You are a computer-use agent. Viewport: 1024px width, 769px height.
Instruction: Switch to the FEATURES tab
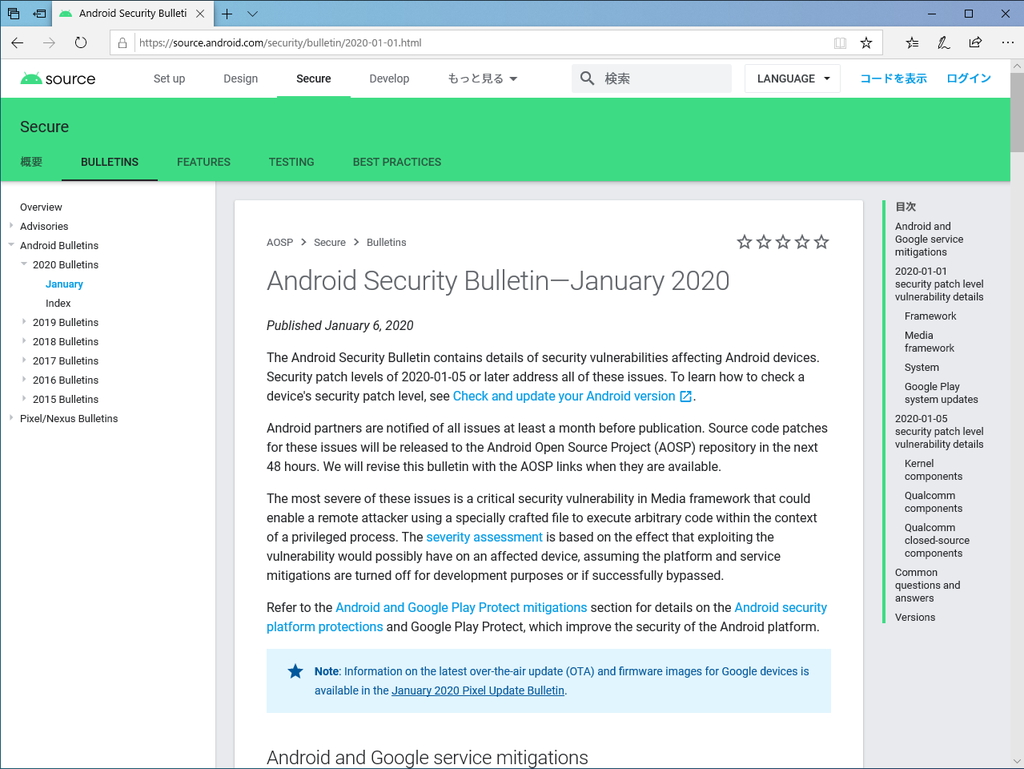[x=203, y=162]
